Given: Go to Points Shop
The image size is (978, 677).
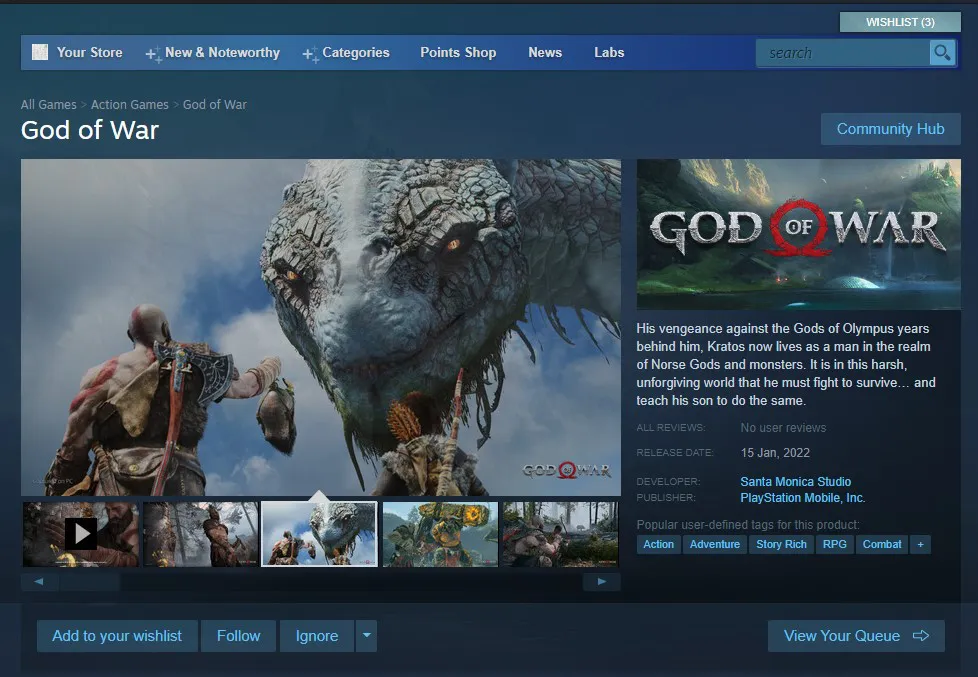Looking at the screenshot, I should [458, 52].
